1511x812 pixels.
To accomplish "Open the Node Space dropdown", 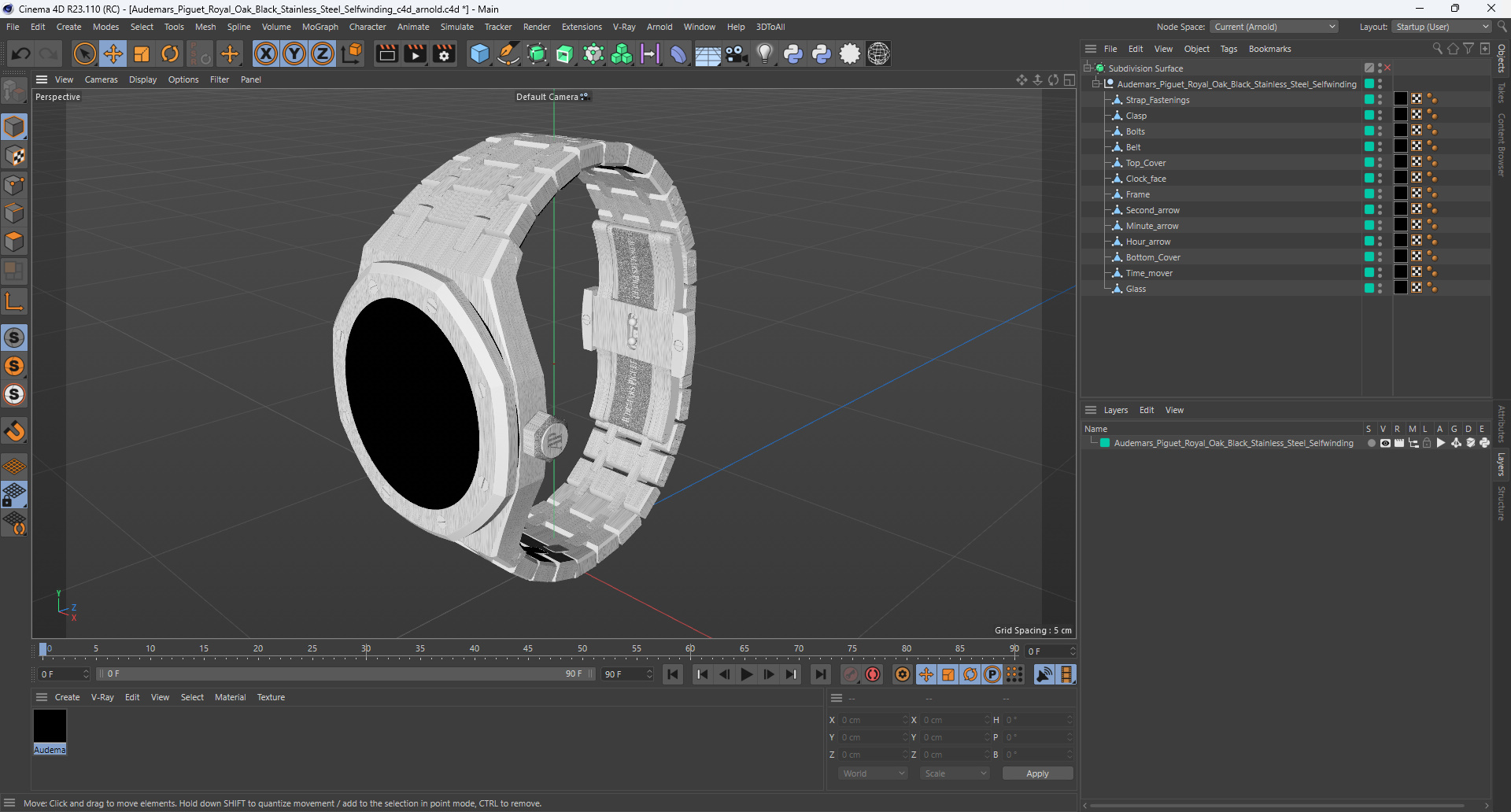I will (1273, 27).
